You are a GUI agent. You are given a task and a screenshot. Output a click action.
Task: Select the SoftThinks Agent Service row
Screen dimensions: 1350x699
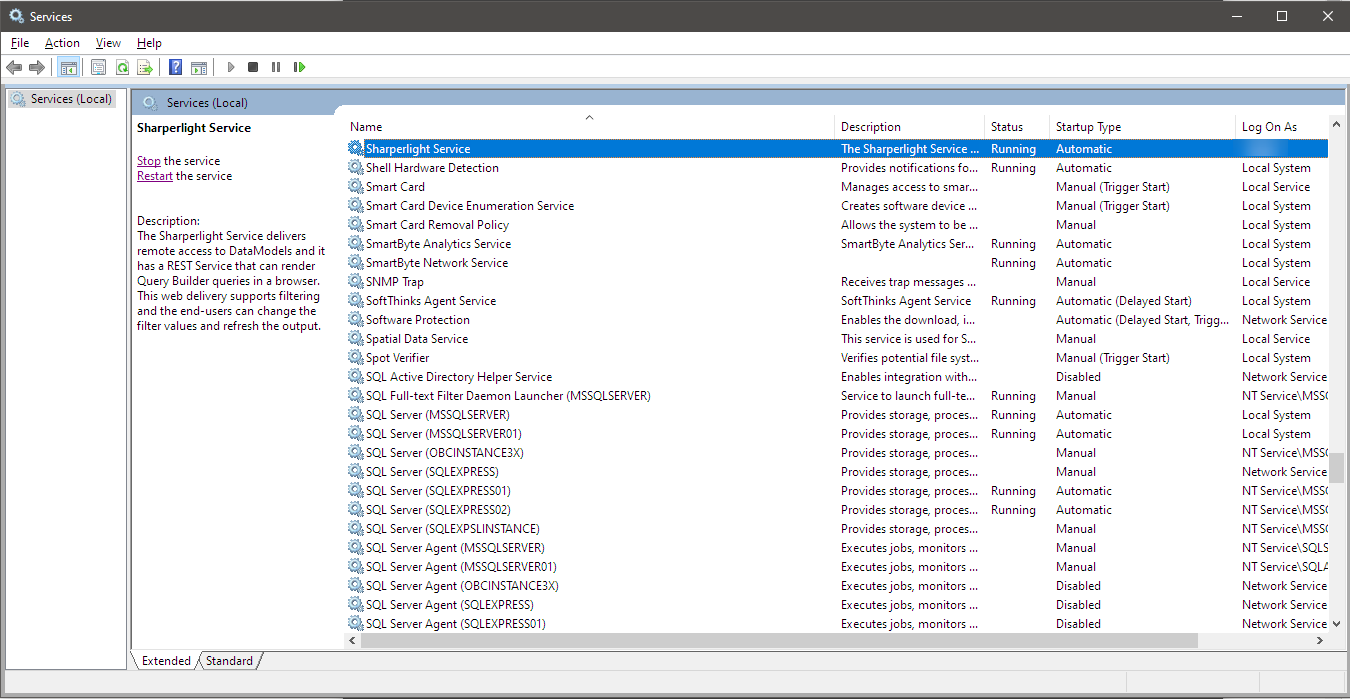coord(837,300)
